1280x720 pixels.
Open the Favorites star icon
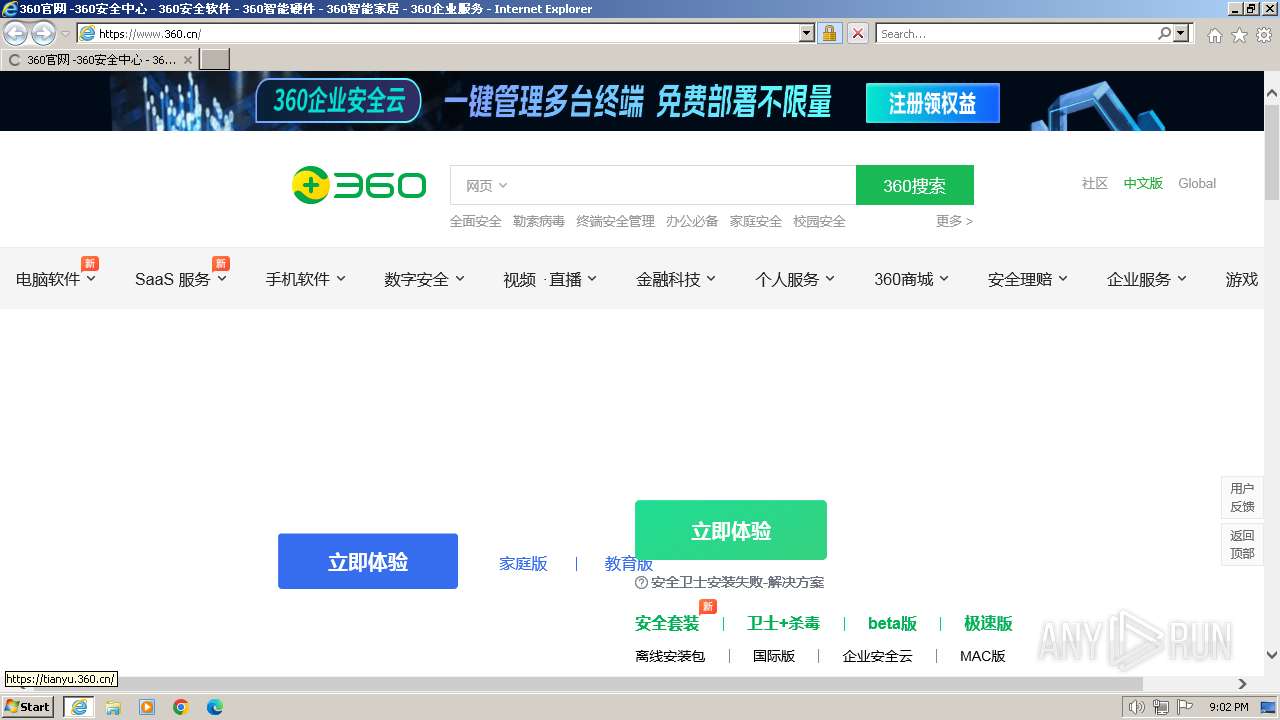click(1239, 35)
